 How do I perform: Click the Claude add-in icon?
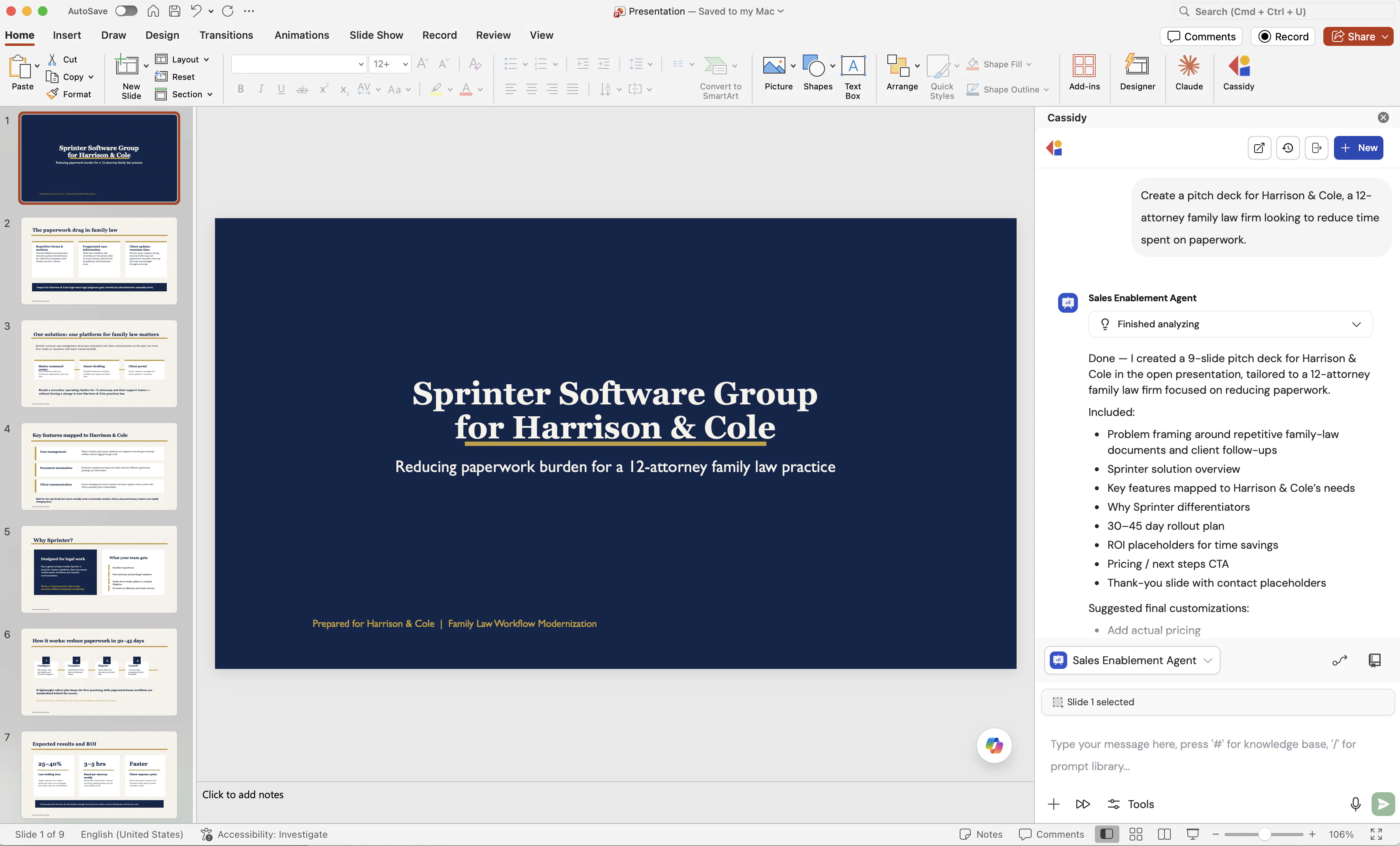tap(1189, 72)
